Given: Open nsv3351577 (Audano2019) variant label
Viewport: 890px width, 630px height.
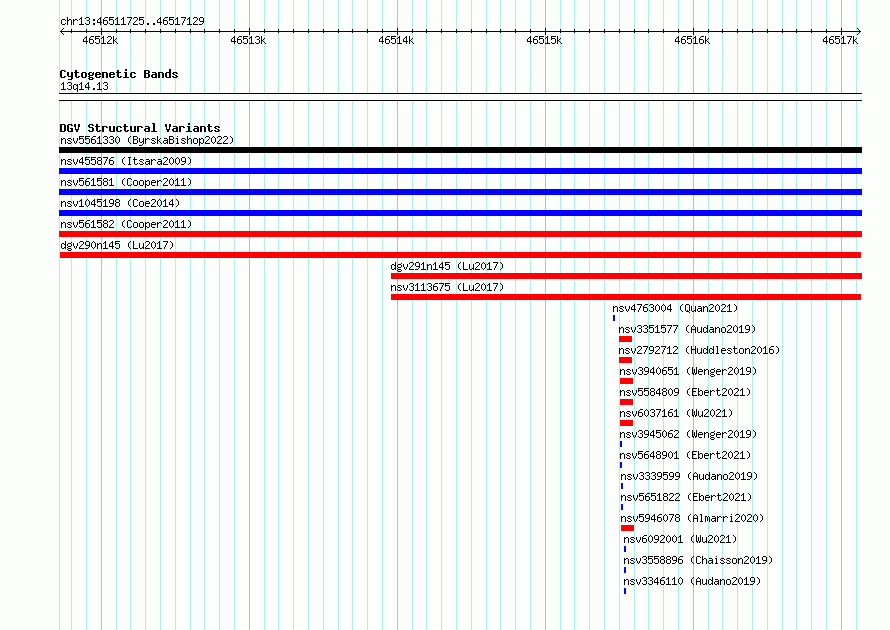Looking at the screenshot, I should tap(687, 329).
